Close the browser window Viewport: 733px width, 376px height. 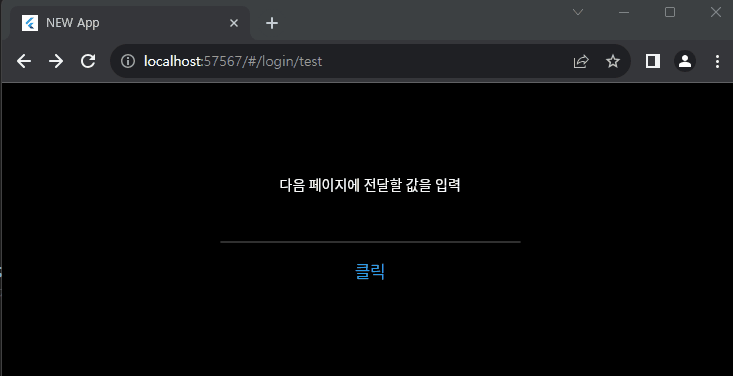(716, 12)
